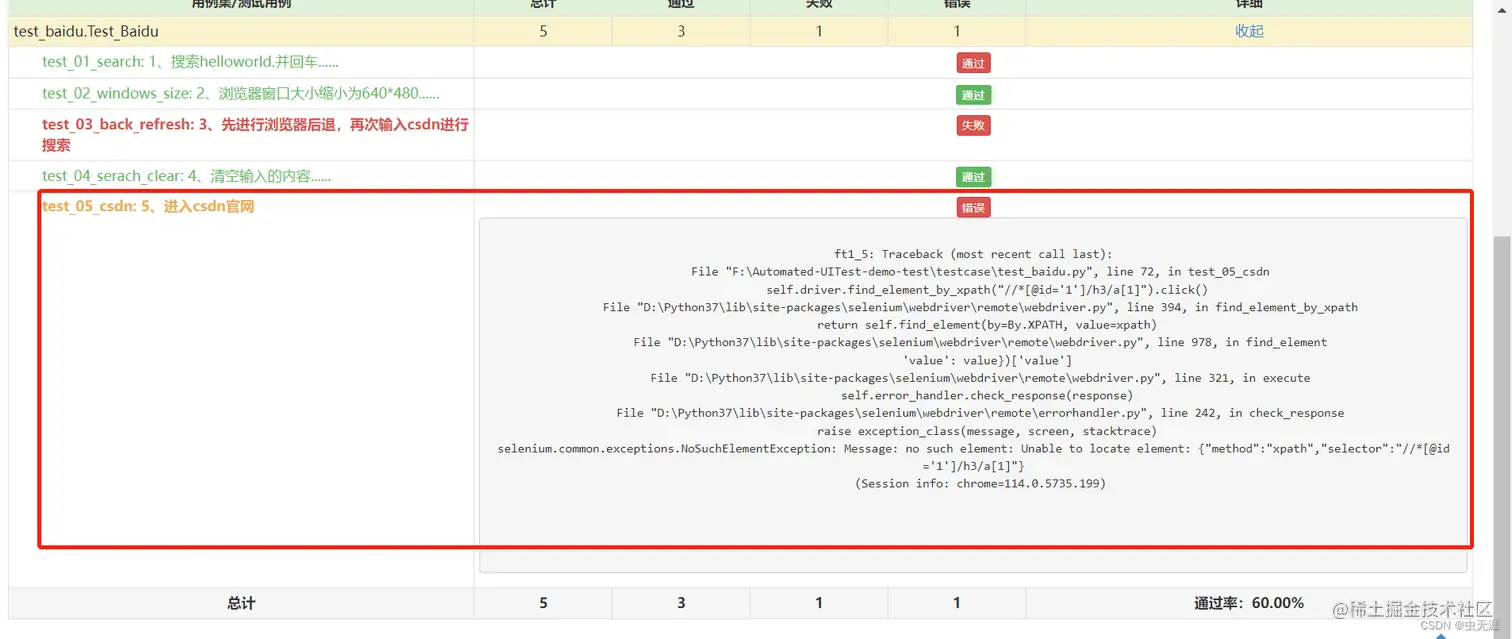Click the 'raise exception_class' traceback line
This screenshot has width=1512, height=639.
pos(987,431)
